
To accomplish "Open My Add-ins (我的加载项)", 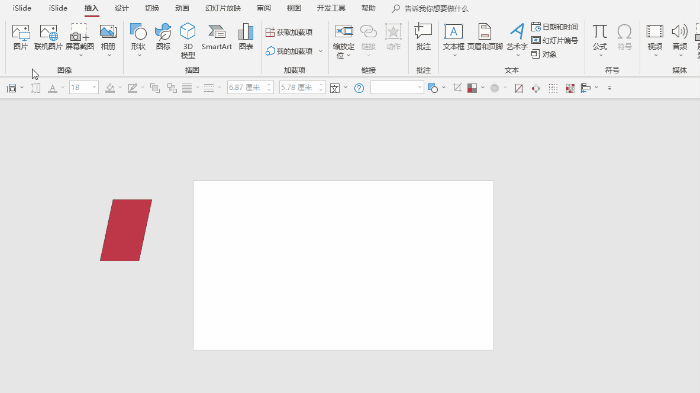I will pos(289,51).
